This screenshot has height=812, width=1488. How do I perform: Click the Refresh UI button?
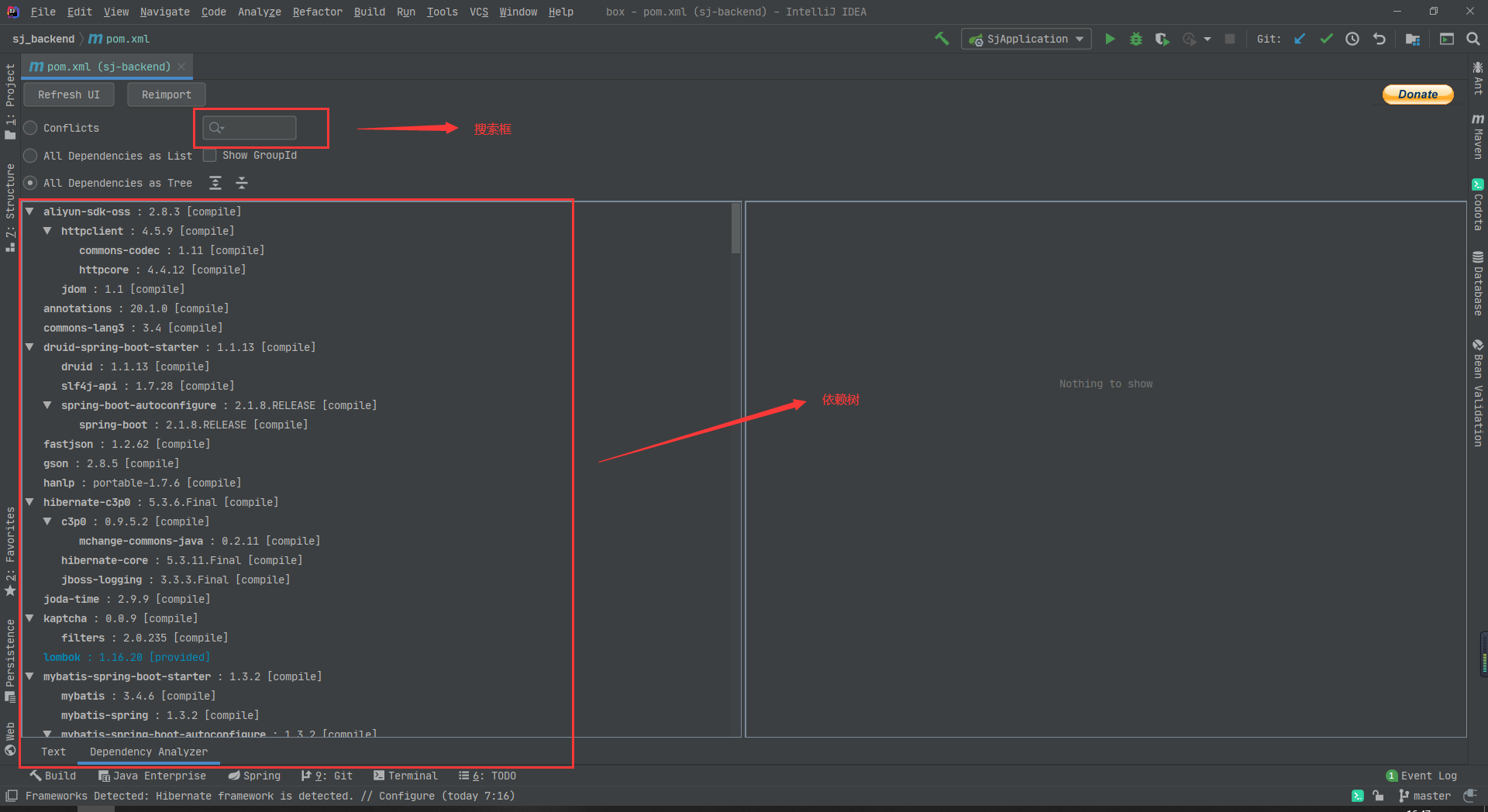click(69, 95)
